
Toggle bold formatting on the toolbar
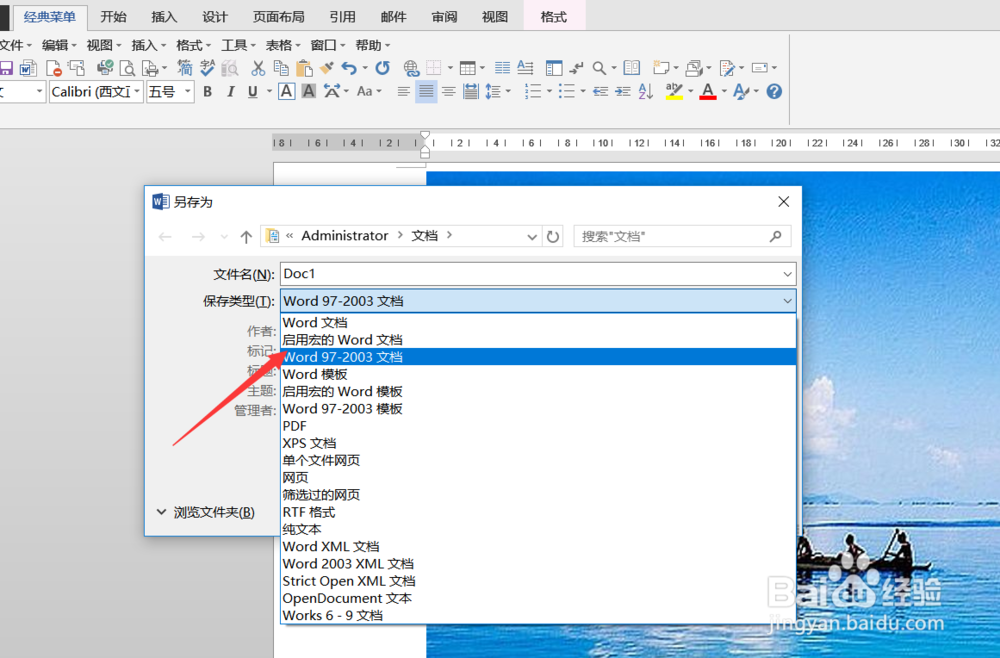point(207,91)
